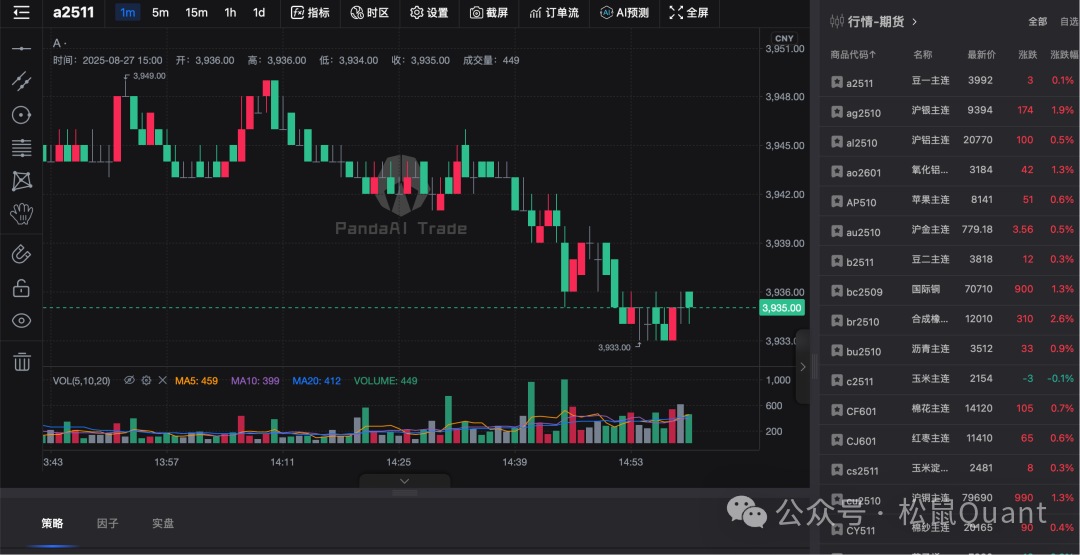Remove the VOL indicator with X

pos(163,380)
